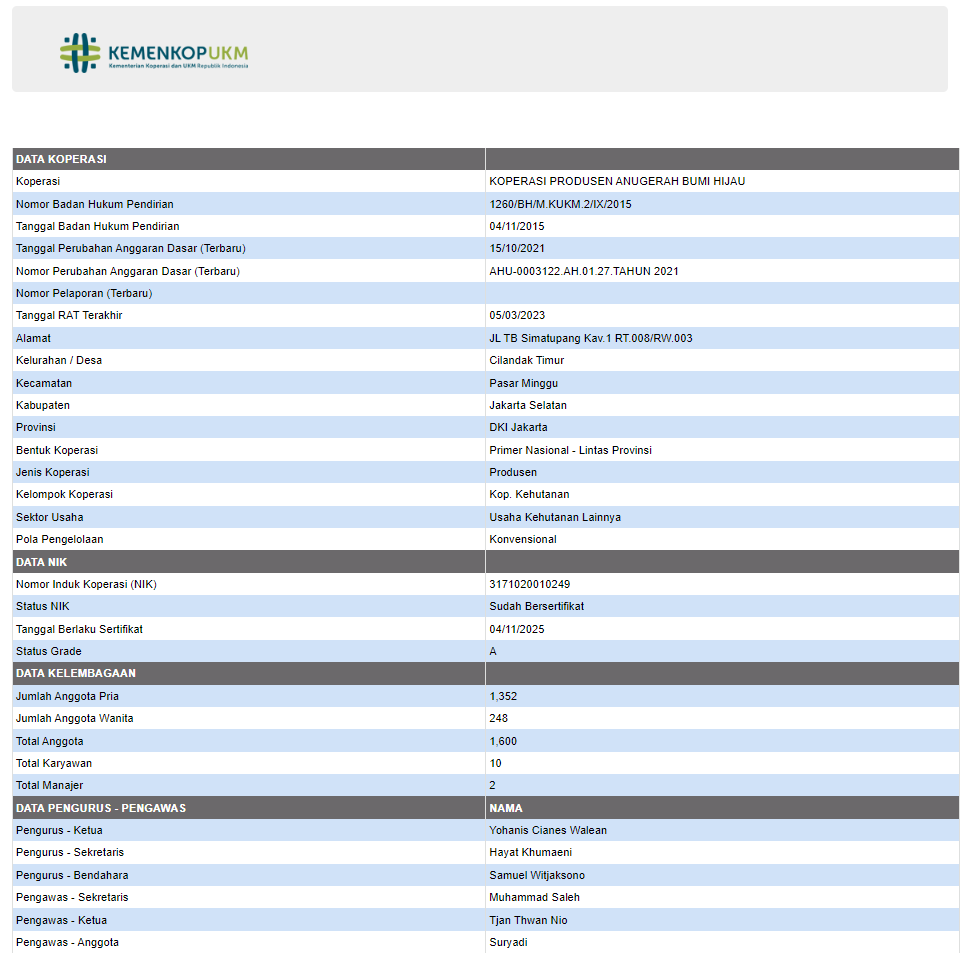Click the KEMENKOPUKM logo icon
Screen dimensions: 970x962
coord(80,53)
